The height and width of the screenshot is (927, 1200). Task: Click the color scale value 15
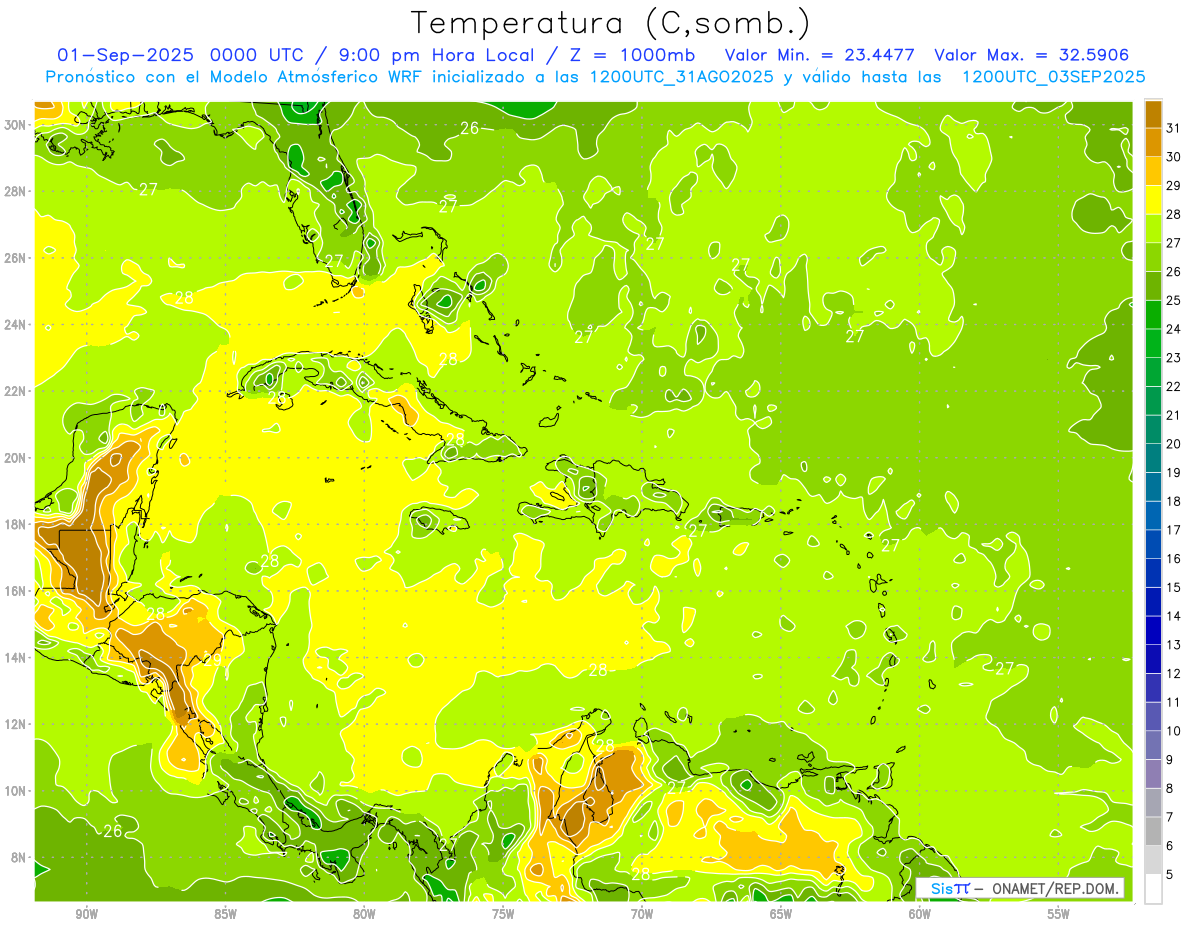1173,588
